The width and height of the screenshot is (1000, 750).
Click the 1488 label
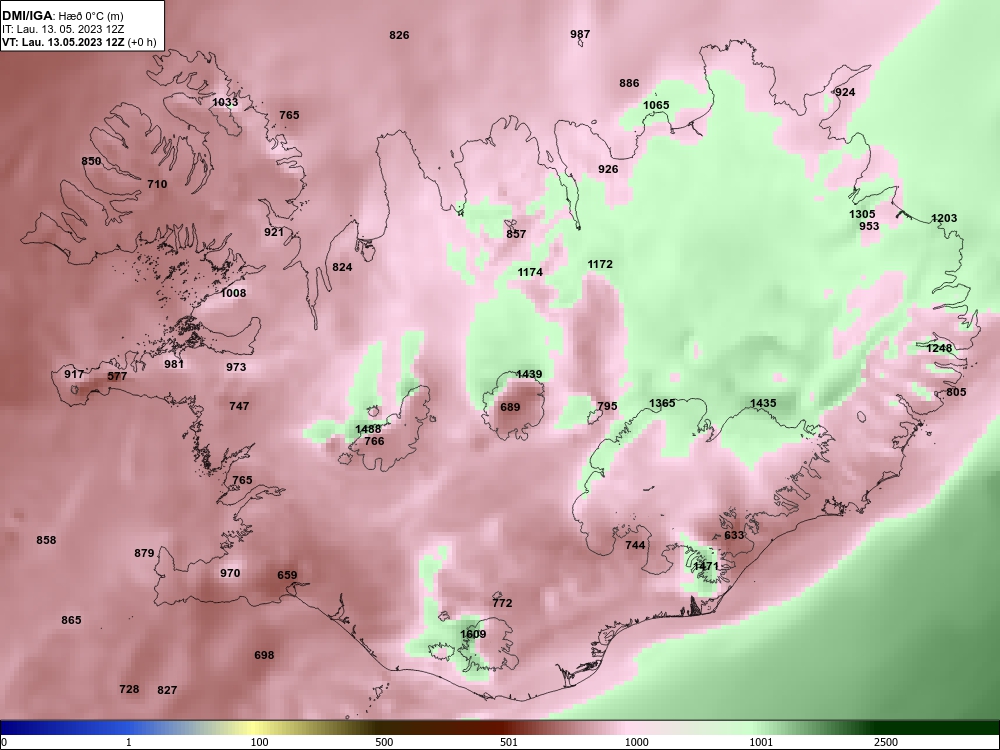(369, 429)
